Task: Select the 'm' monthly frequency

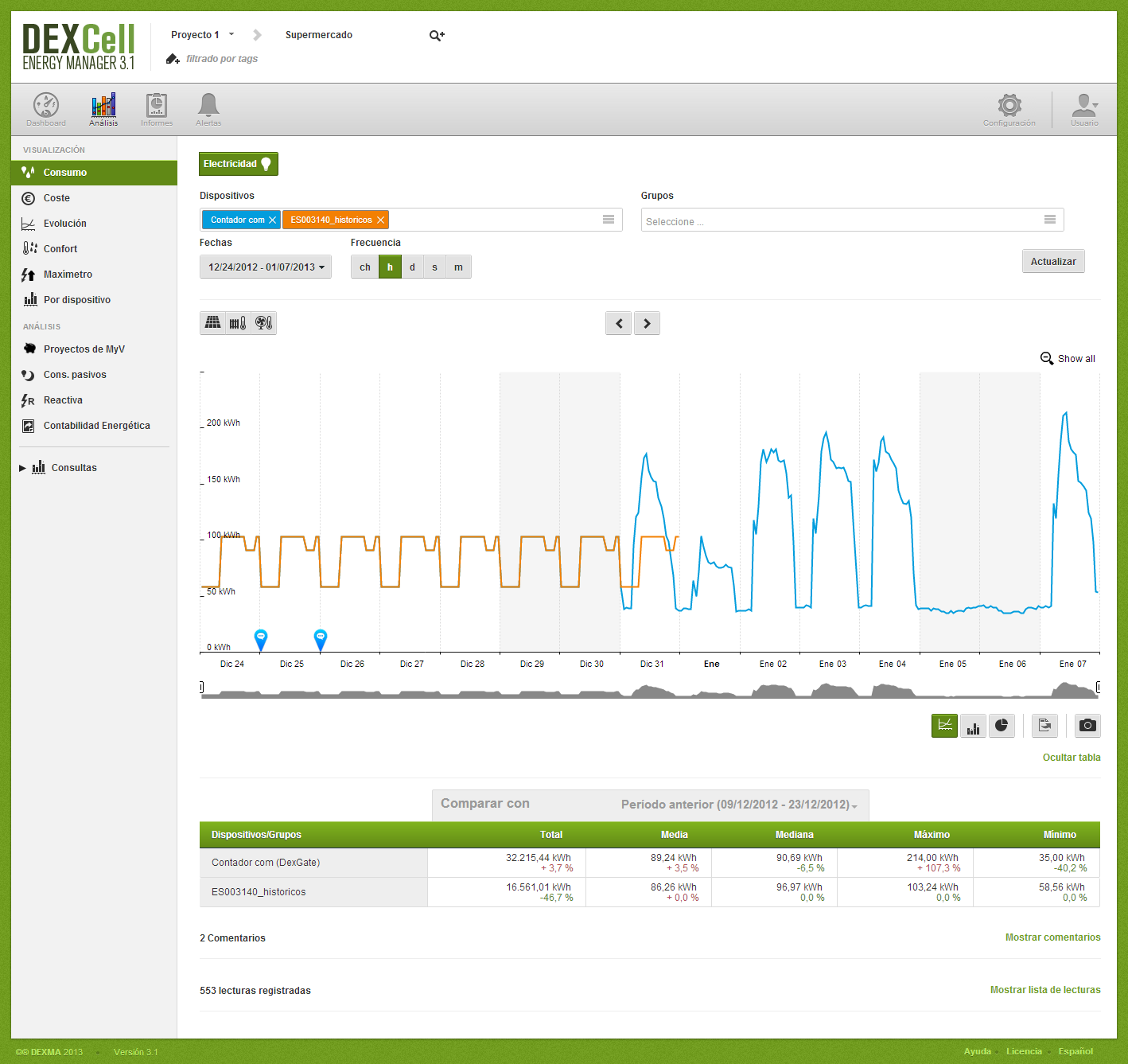Action: [458, 267]
